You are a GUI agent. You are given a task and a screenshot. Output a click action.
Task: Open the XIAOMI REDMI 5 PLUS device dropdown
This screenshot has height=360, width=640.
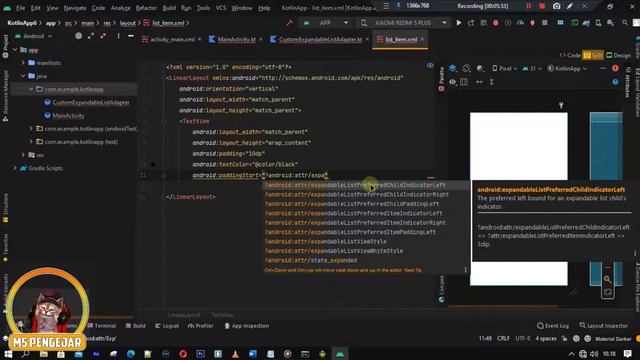[x=404, y=23]
